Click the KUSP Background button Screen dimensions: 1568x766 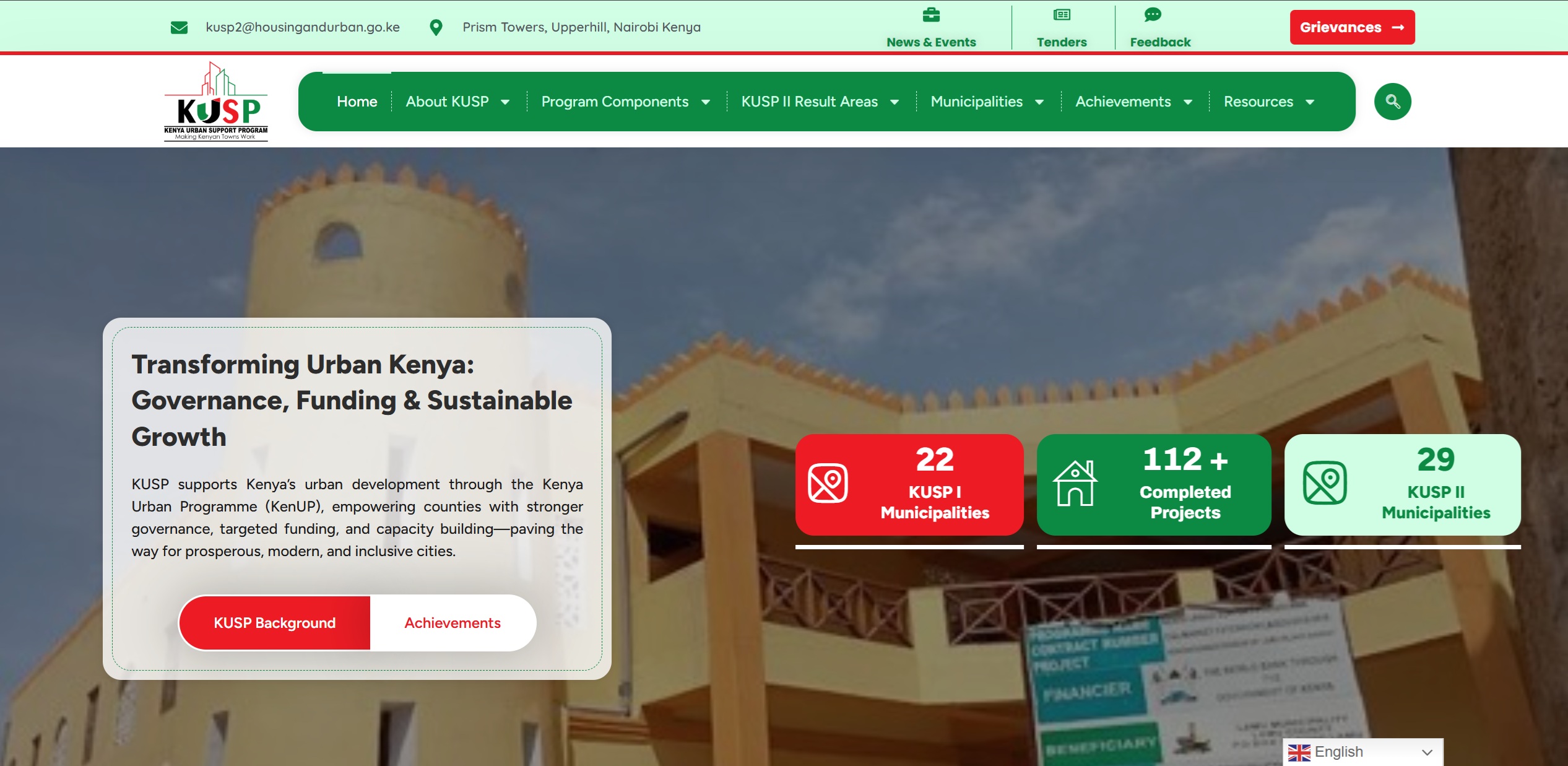click(x=275, y=623)
